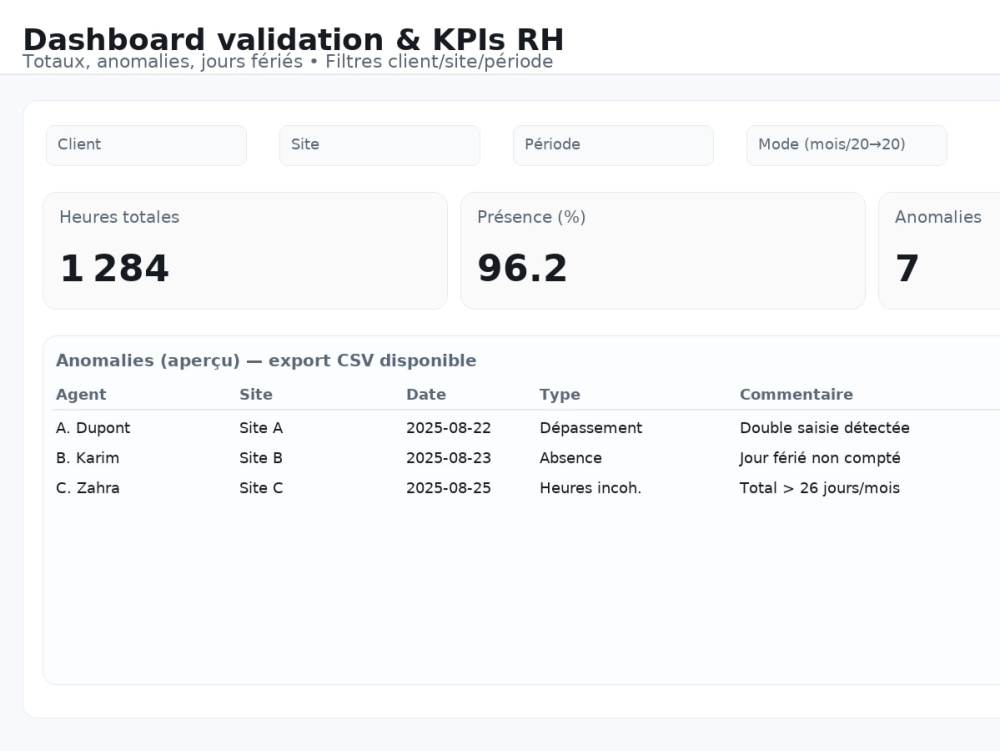The width and height of the screenshot is (1000, 751).
Task: Select the Heures totales KPI card
Action: click(x=245, y=251)
